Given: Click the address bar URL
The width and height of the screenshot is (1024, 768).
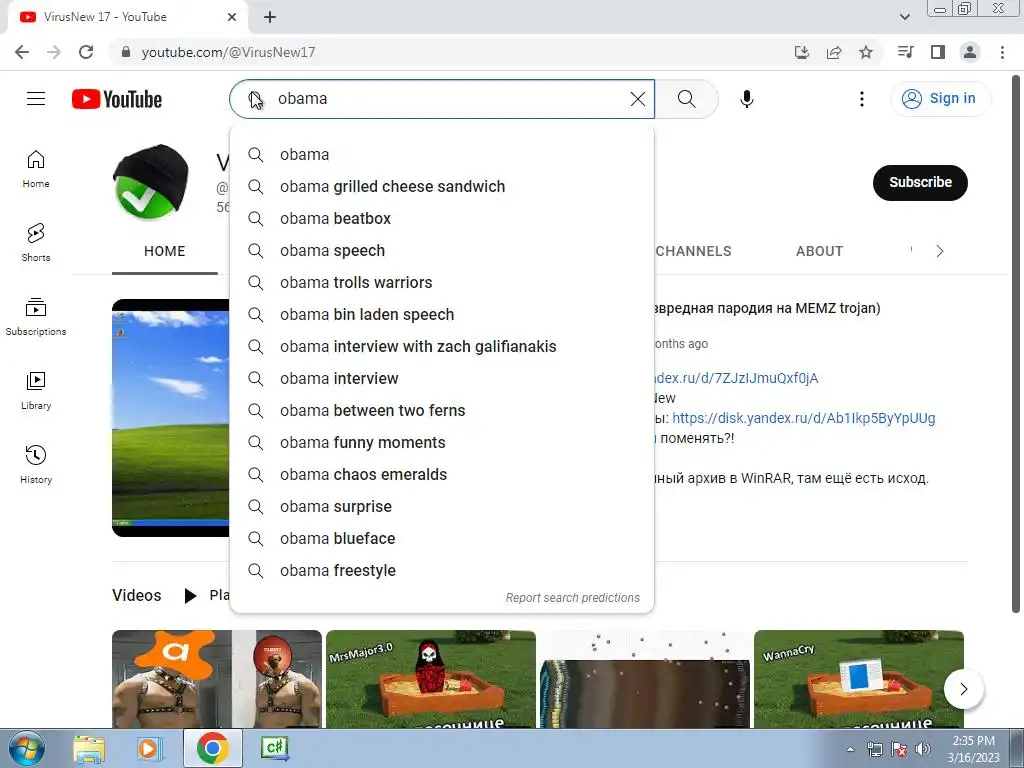Looking at the screenshot, I should (x=228, y=52).
